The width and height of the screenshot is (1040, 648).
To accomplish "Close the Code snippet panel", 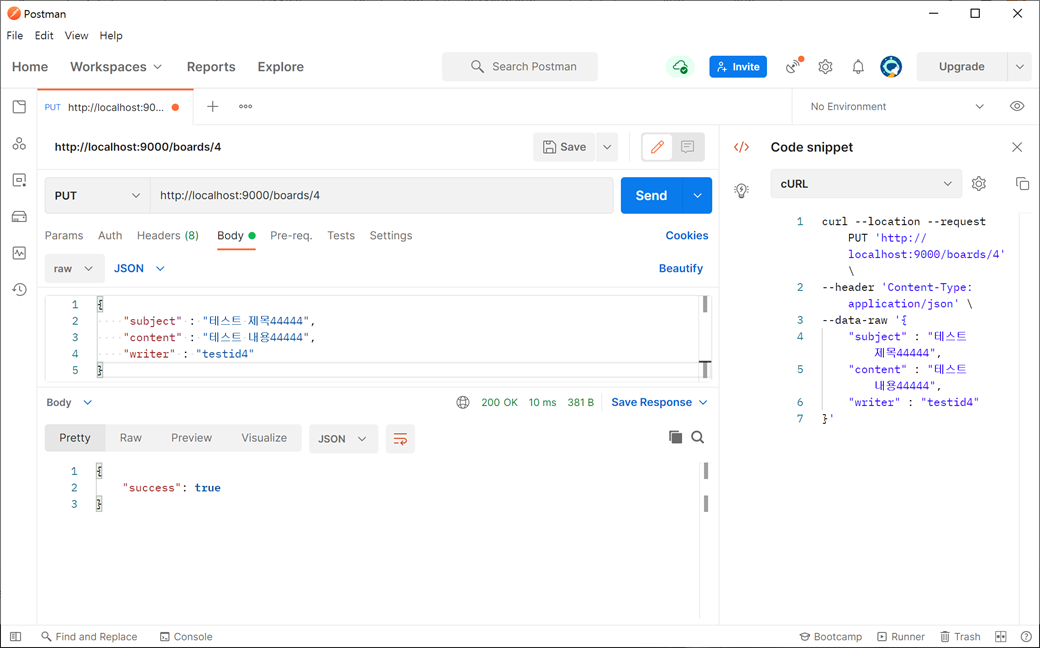I will coord(1017,147).
